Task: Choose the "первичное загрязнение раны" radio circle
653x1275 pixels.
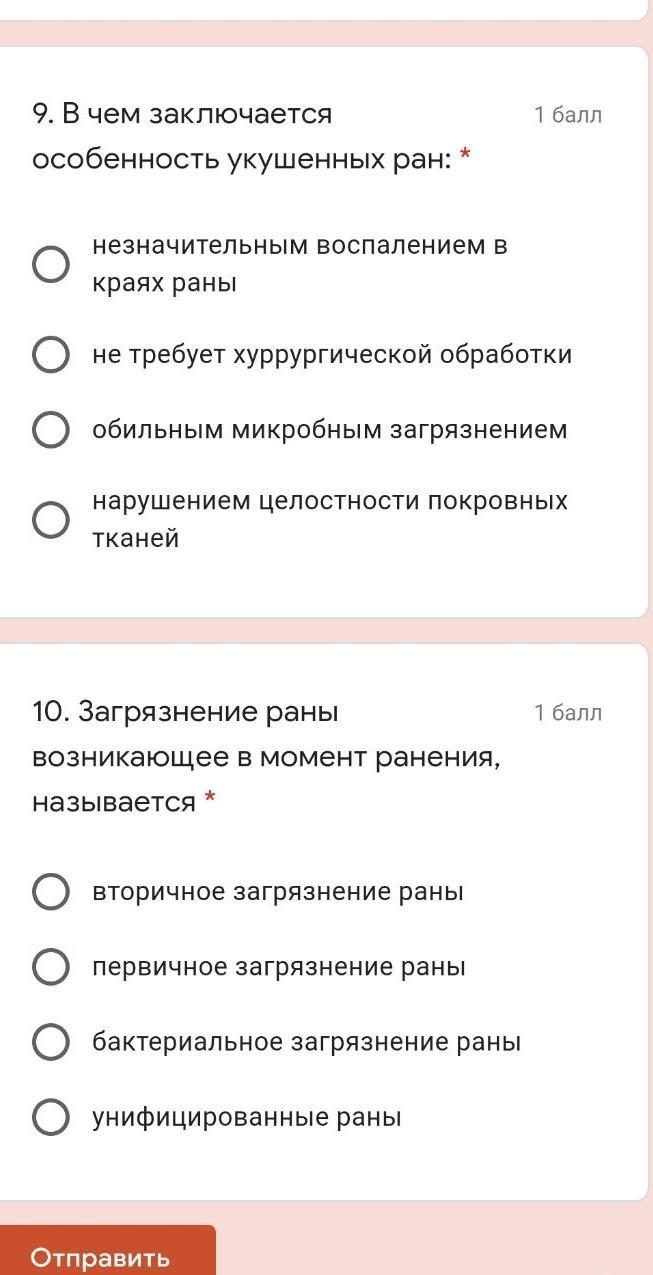Action: 51,967
